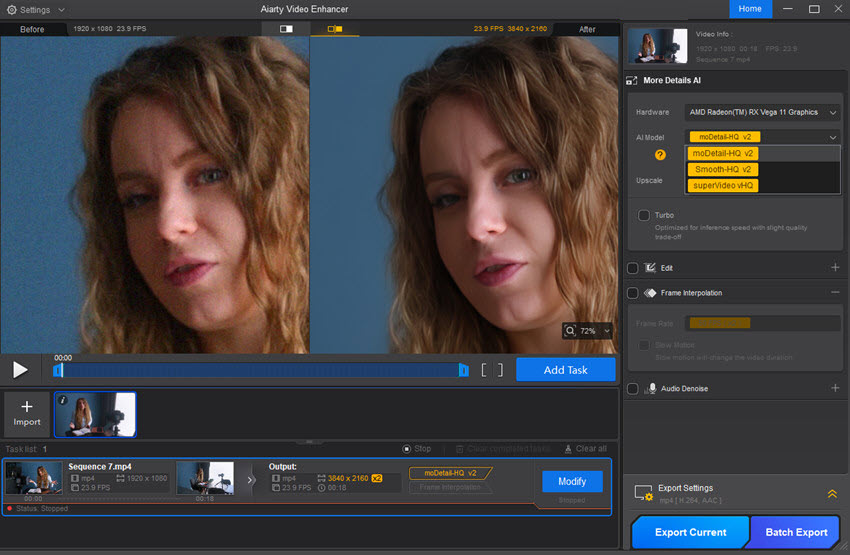Toggle the Slow Motion checkbox

coord(644,345)
